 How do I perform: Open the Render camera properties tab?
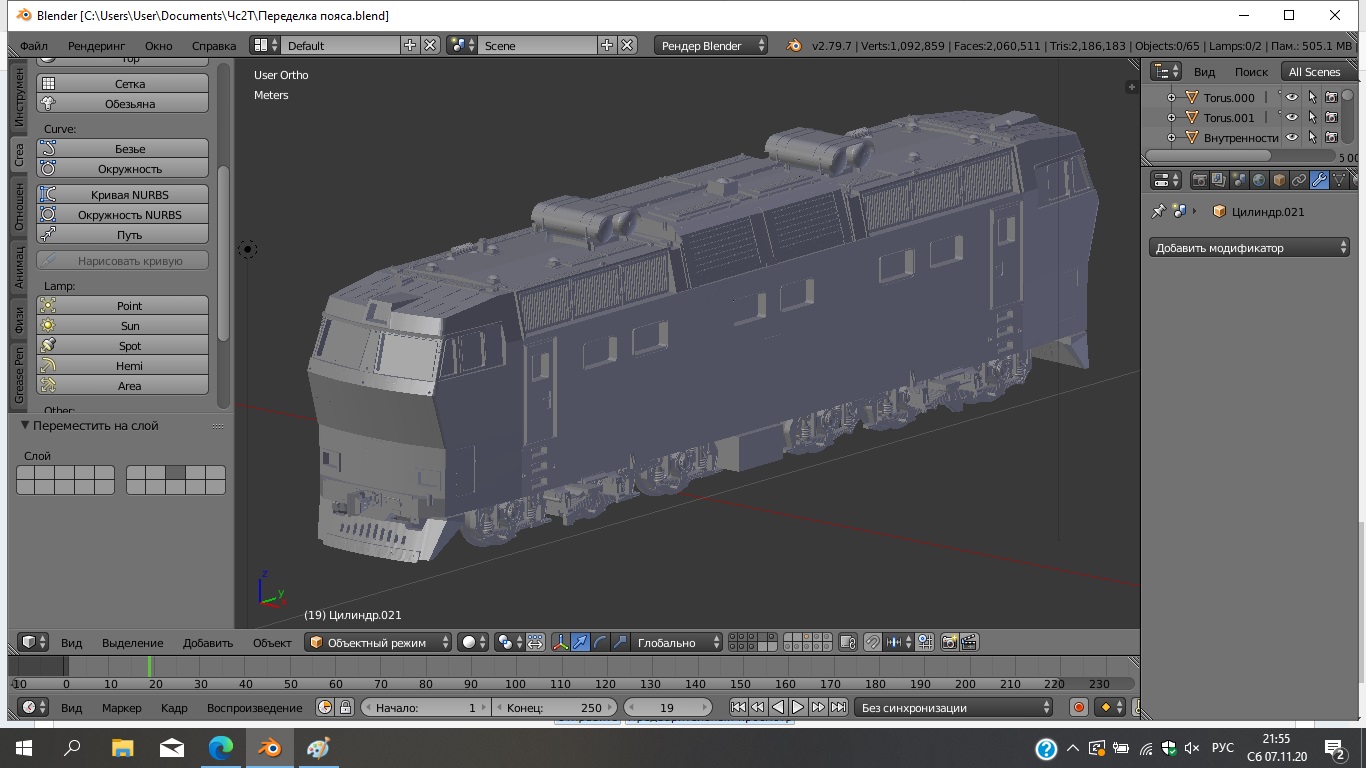(x=1200, y=180)
